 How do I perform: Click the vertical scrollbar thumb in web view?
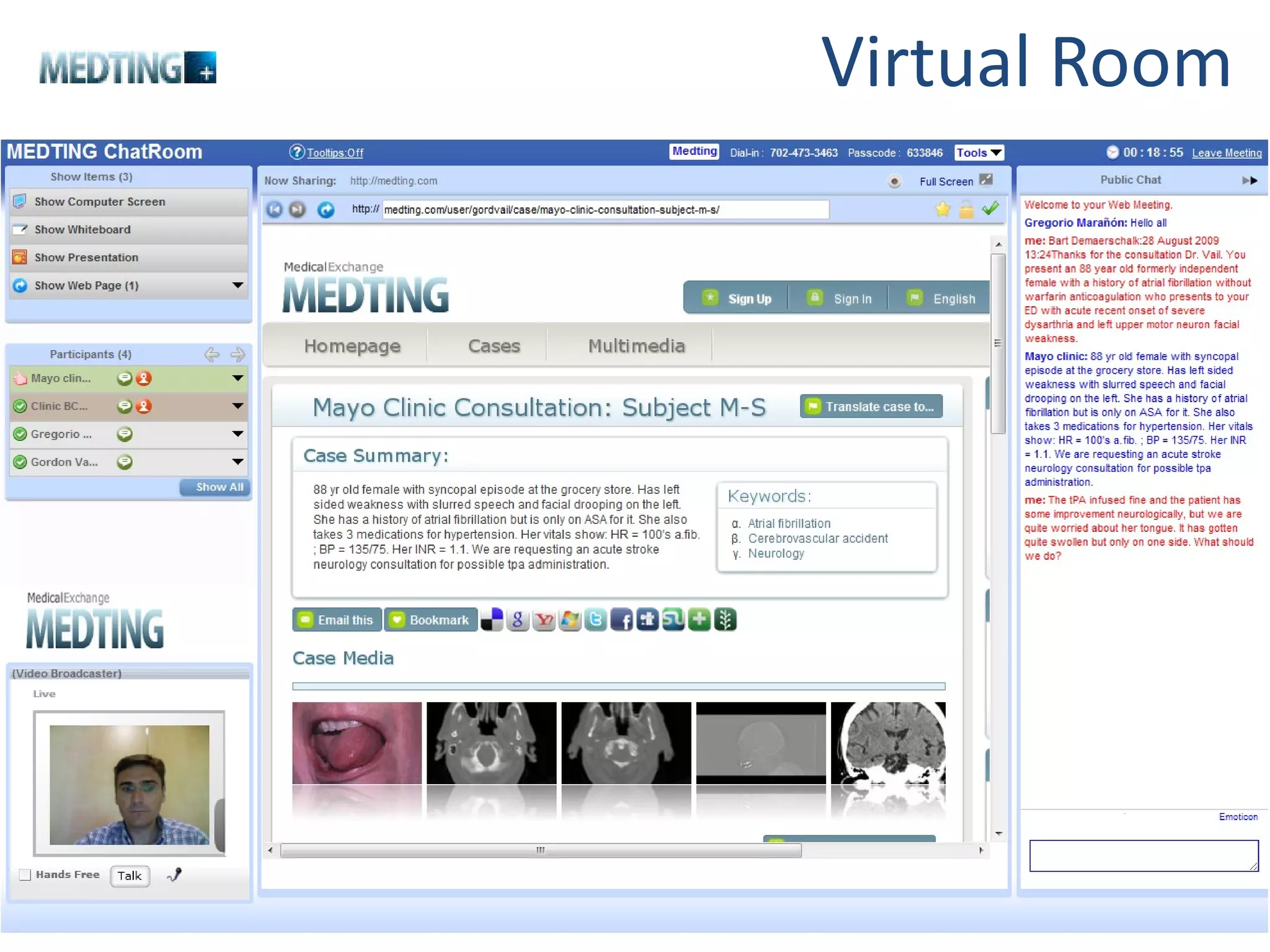[x=998, y=343]
